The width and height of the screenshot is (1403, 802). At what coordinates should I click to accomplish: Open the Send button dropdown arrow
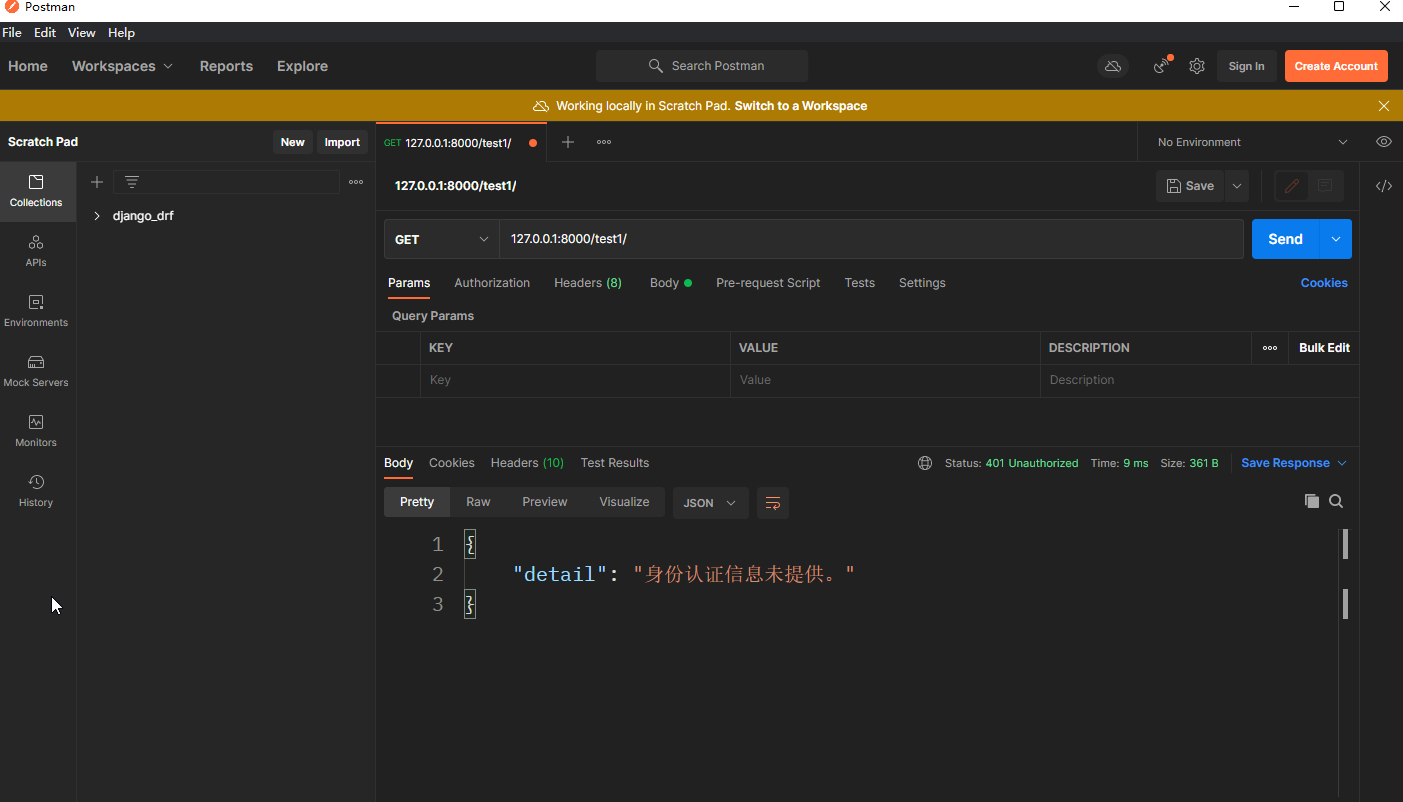click(1336, 239)
